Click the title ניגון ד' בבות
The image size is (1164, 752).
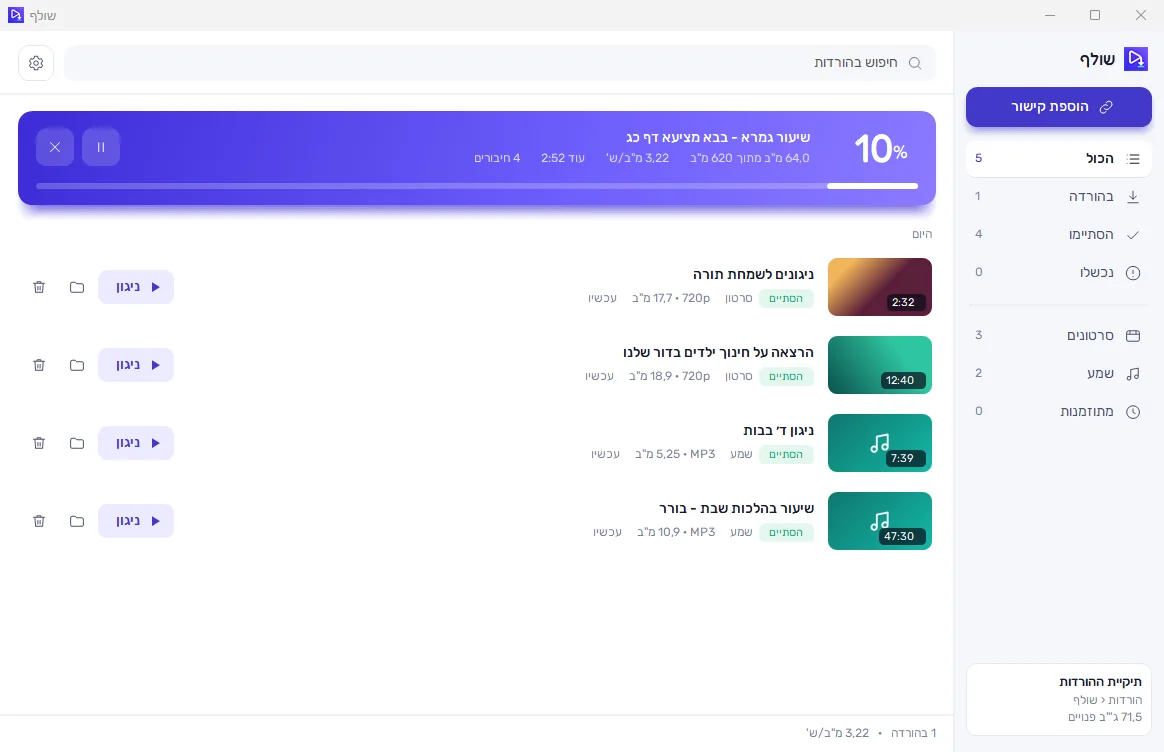point(778,431)
